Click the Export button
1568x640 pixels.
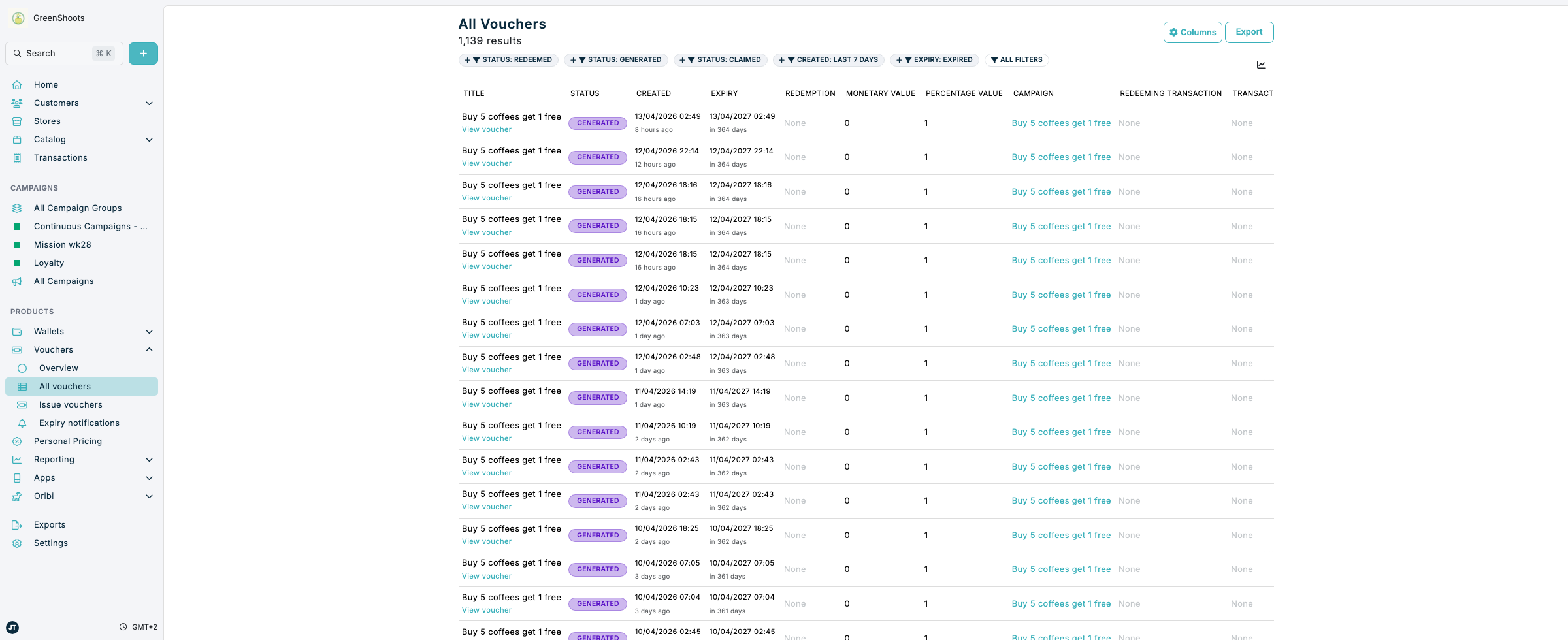1249,32
